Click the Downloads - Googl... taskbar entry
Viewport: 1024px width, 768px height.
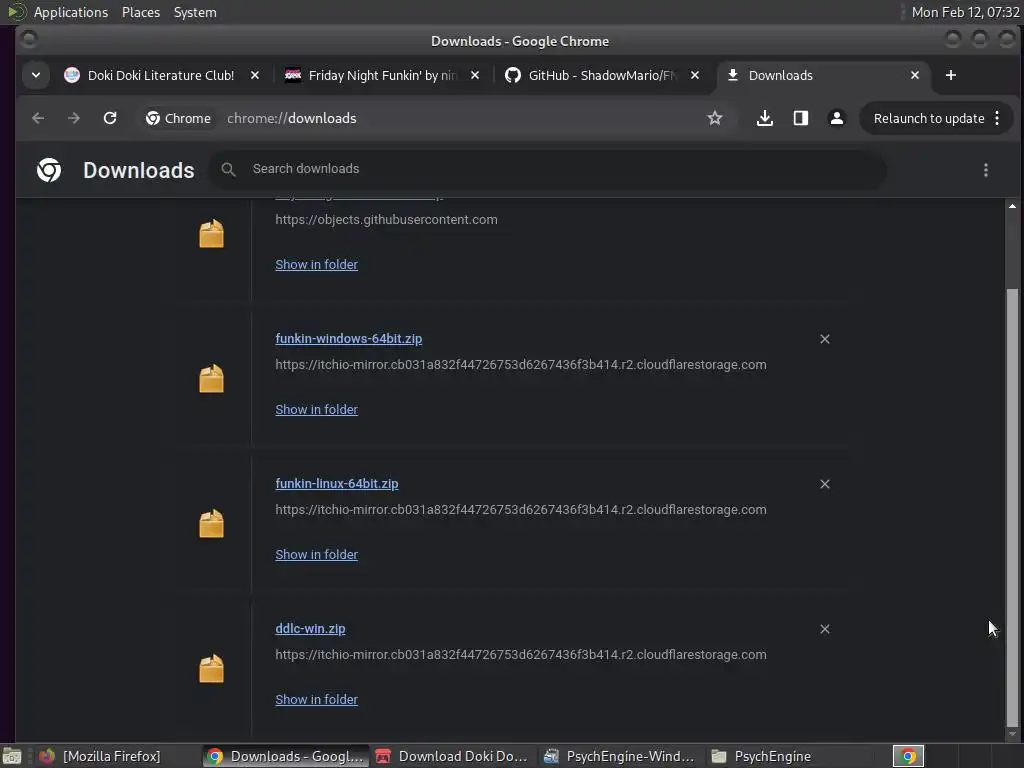[285, 756]
